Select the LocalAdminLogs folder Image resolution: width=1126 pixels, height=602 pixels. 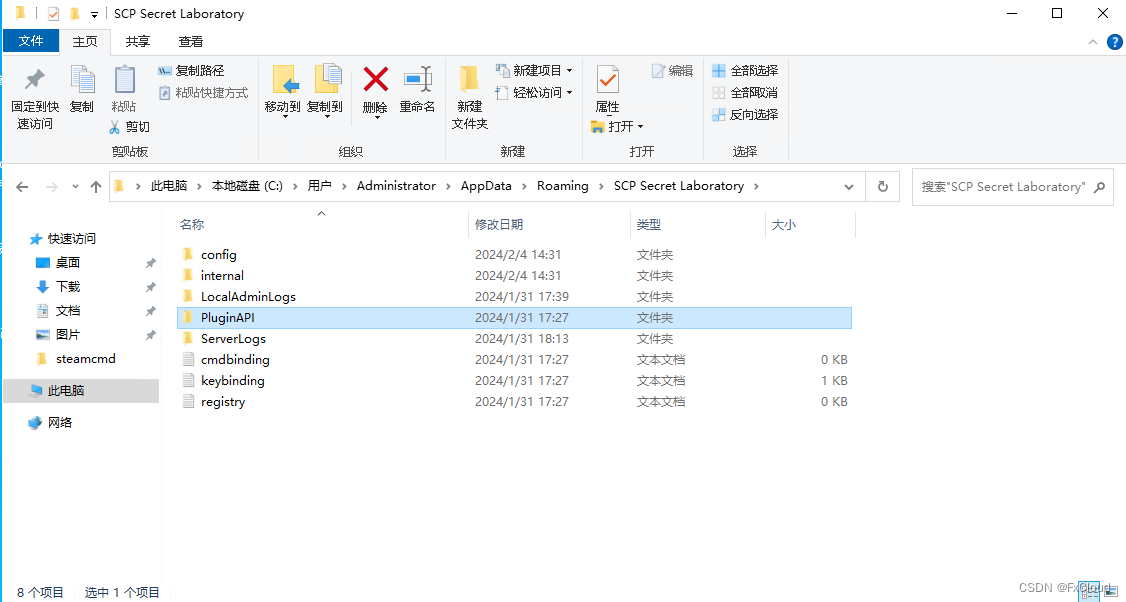point(514,297)
